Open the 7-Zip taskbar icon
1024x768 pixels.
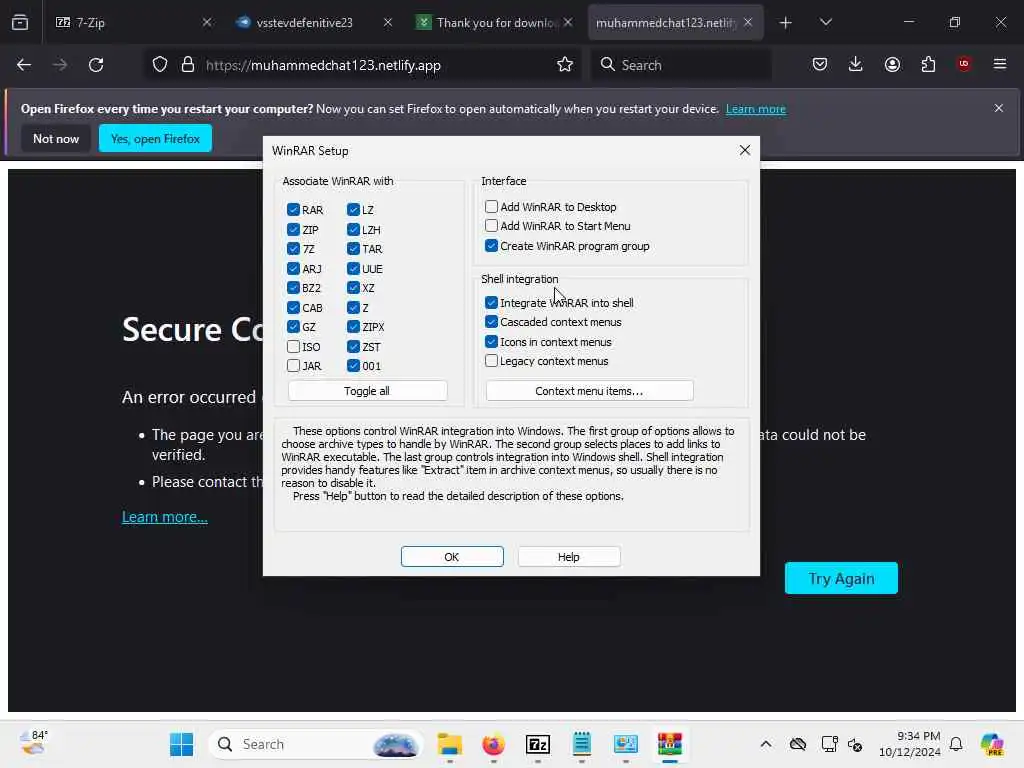click(537, 744)
